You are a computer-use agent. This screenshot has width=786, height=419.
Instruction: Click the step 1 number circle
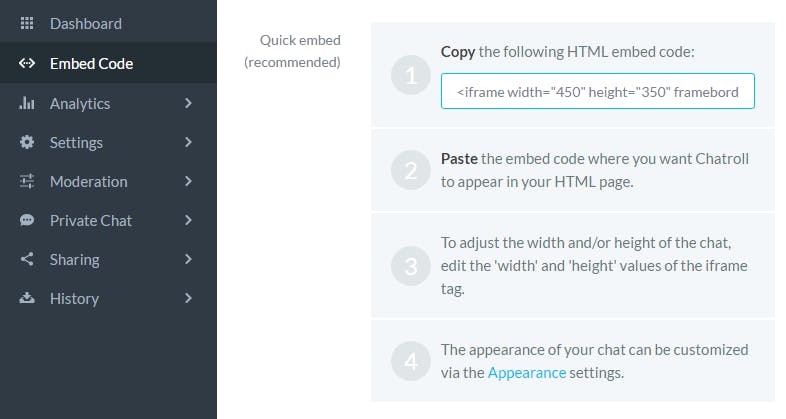(411, 75)
